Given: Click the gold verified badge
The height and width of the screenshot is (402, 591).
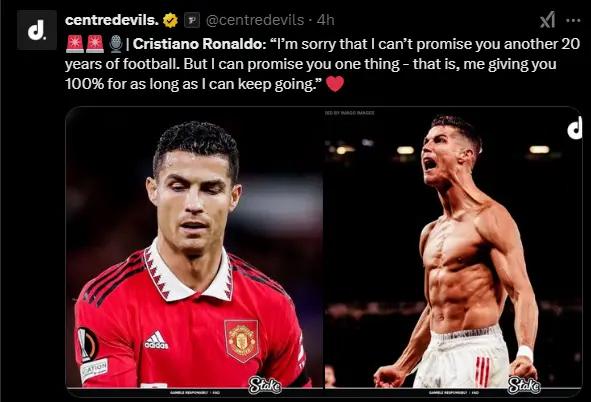Looking at the screenshot, I should pos(170,20).
